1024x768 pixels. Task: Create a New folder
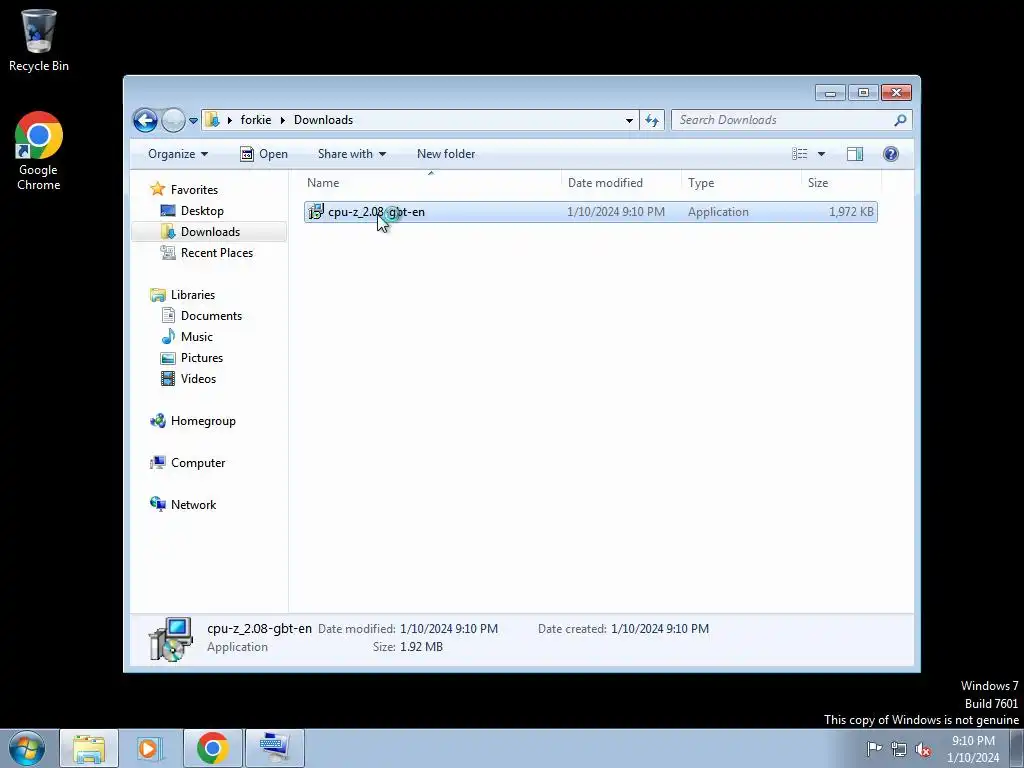click(x=446, y=154)
